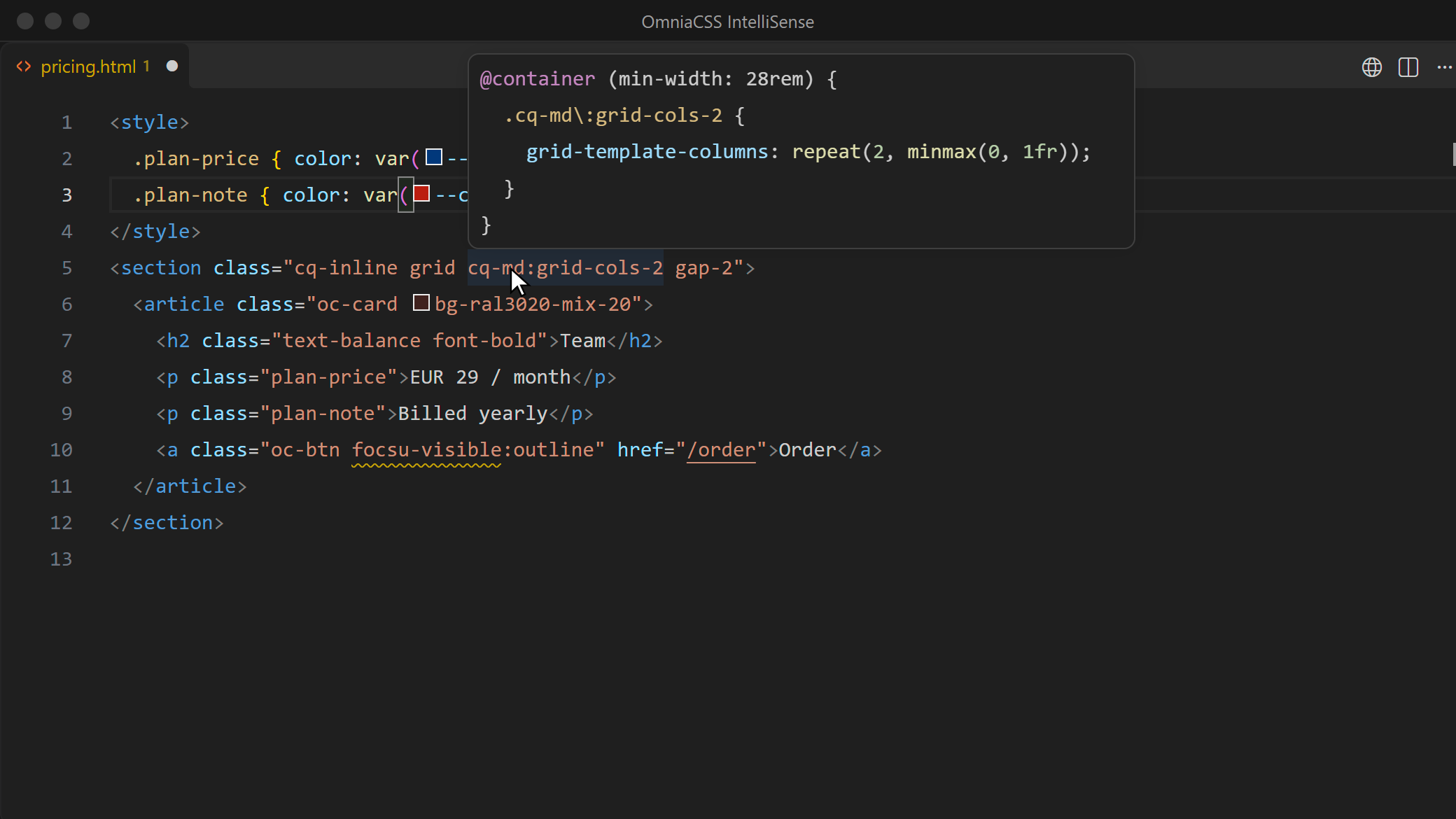Click the closing </article> tag

190,486
